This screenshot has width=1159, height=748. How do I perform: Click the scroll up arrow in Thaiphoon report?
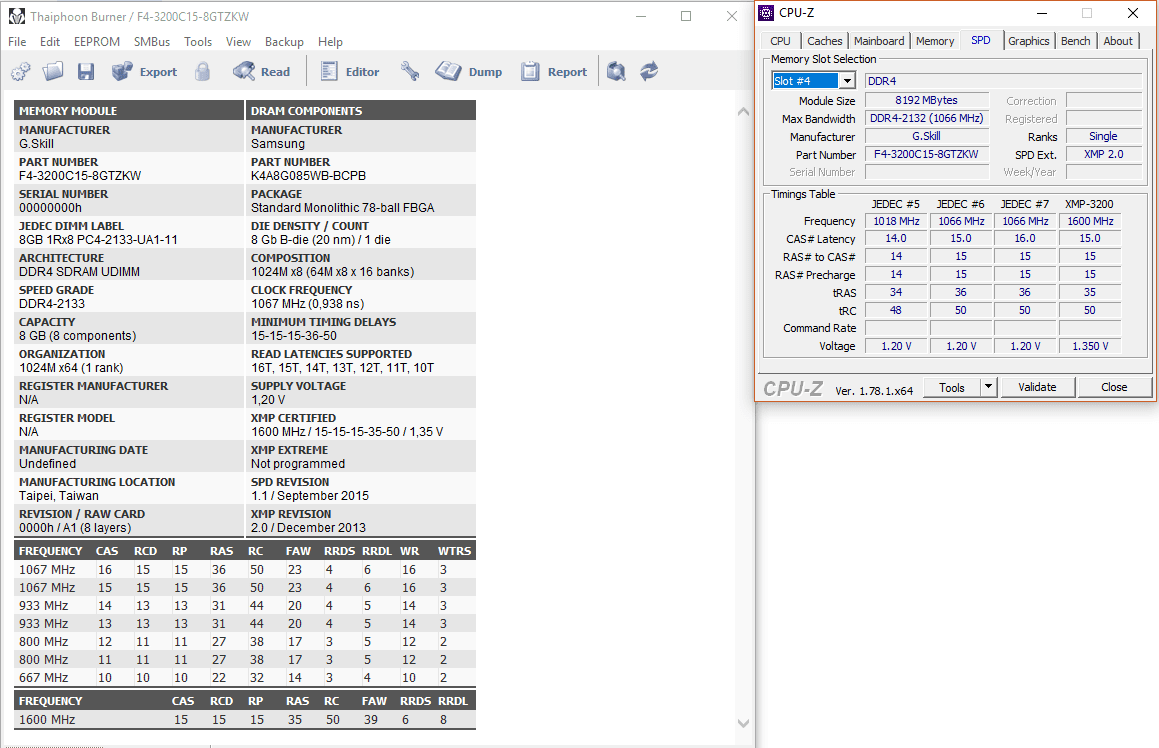tap(744, 112)
